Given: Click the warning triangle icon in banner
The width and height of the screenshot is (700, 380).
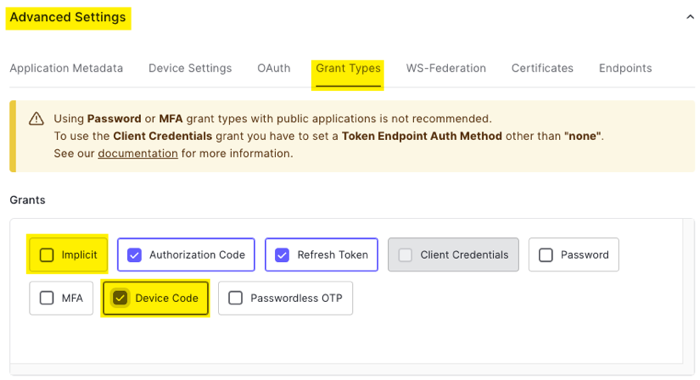Looking at the screenshot, I should point(36,119).
